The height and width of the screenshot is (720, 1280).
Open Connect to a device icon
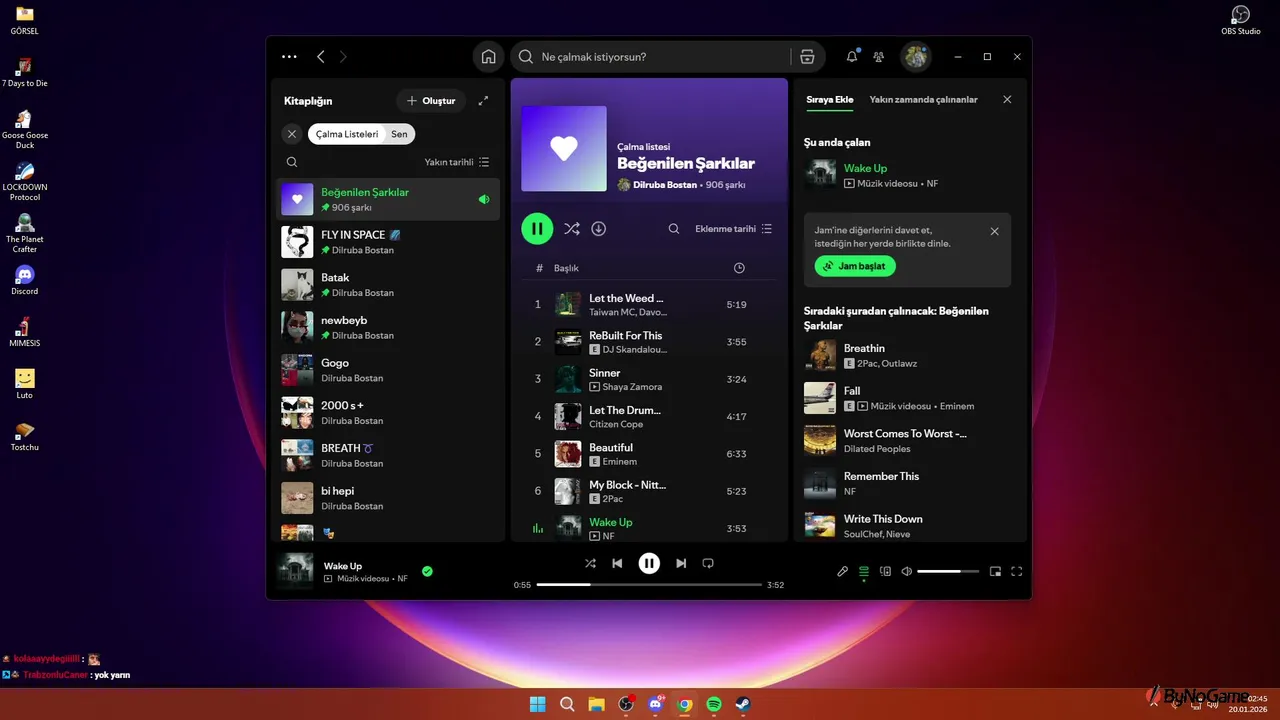[x=885, y=572]
